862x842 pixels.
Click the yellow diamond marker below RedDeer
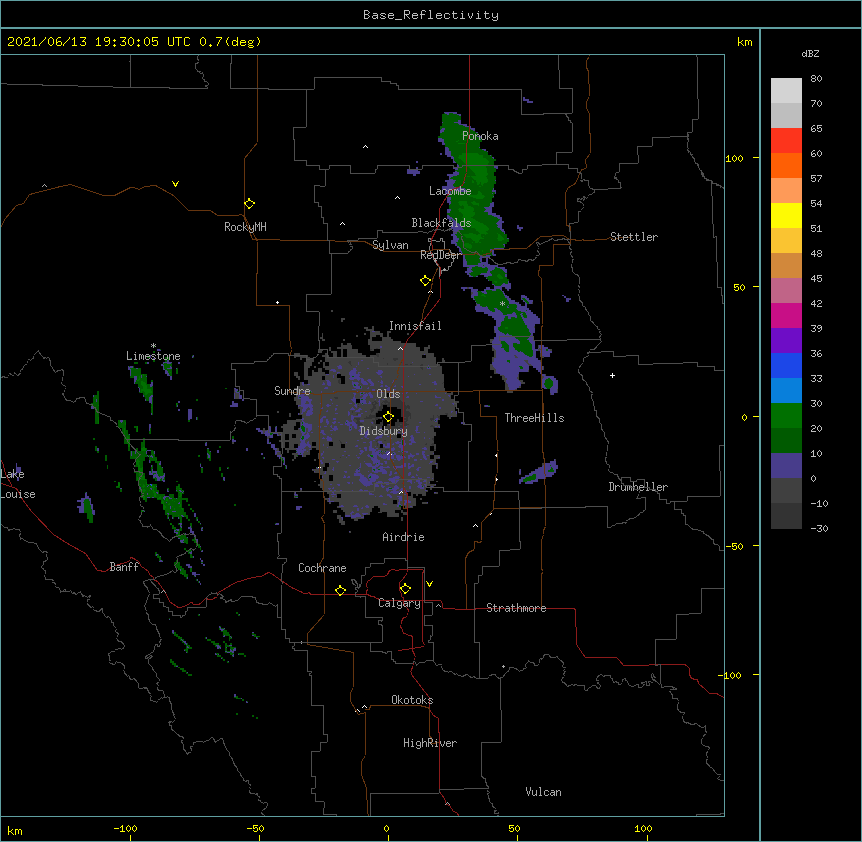(x=425, y=280)
